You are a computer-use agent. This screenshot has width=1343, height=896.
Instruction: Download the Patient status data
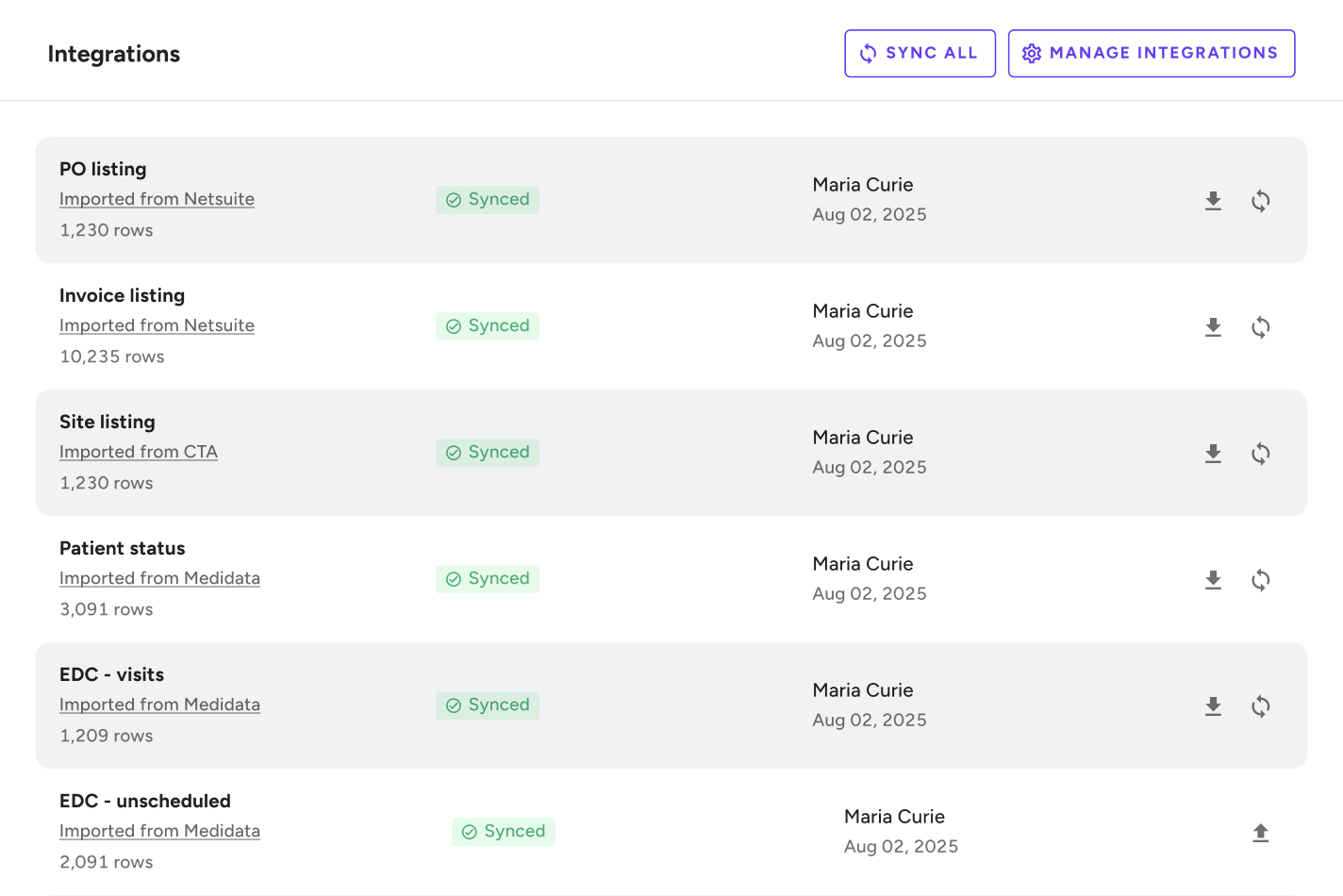[1213, 580]
